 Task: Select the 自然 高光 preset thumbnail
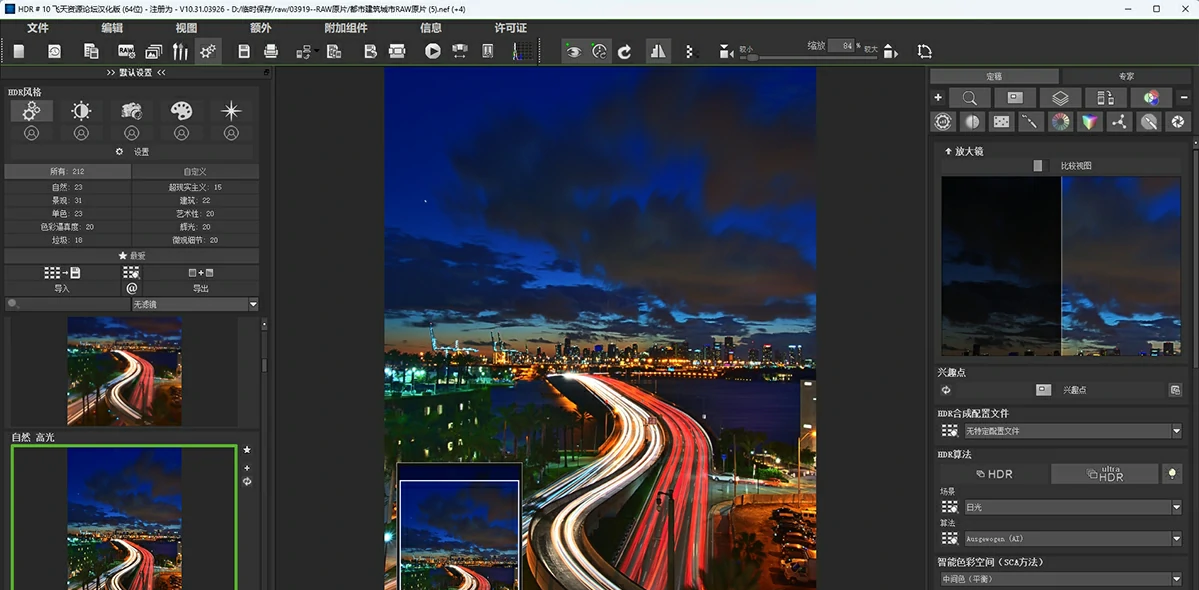coord(125,518)
